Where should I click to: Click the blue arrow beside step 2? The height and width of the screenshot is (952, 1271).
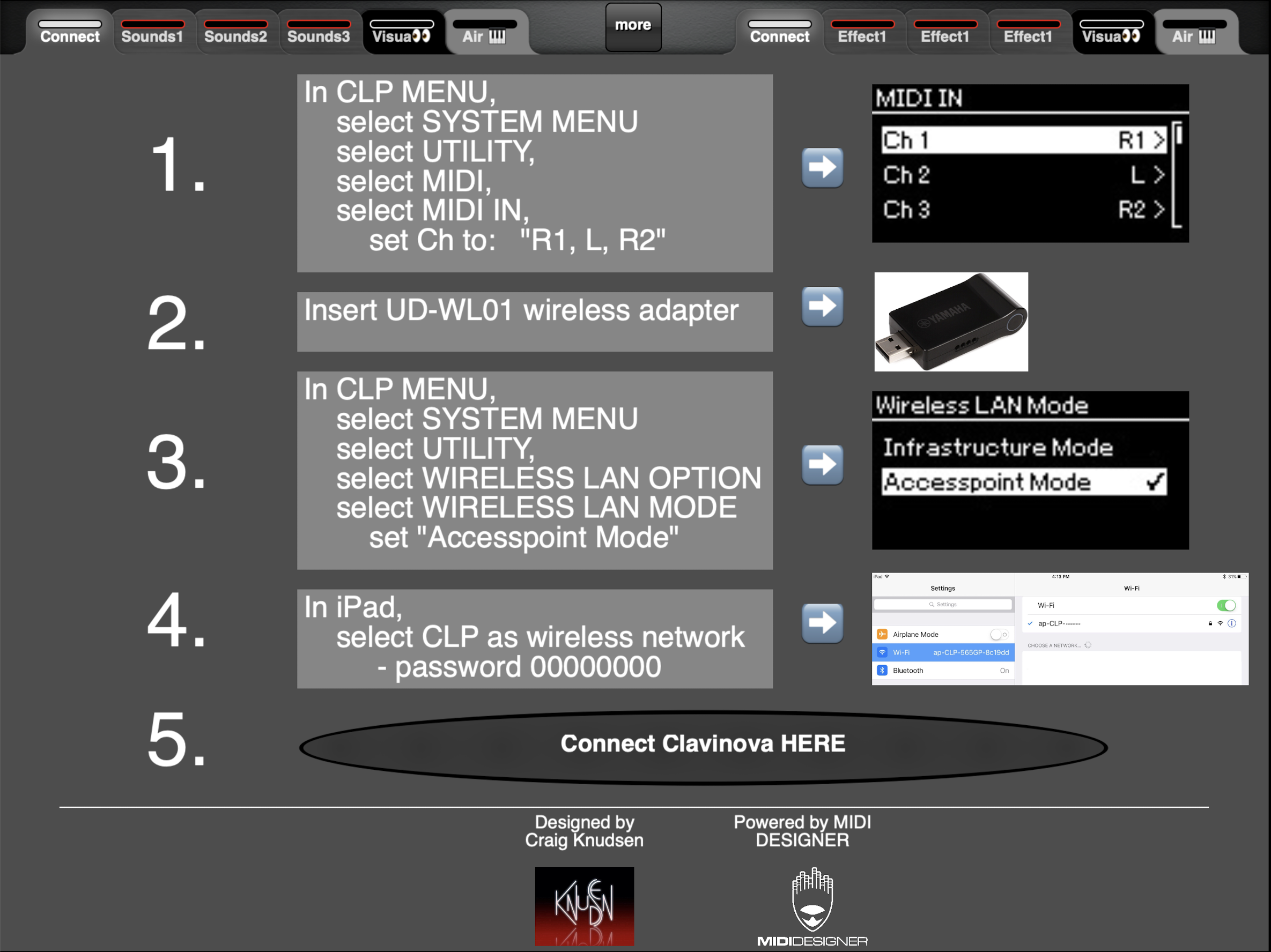coord(822,306)
